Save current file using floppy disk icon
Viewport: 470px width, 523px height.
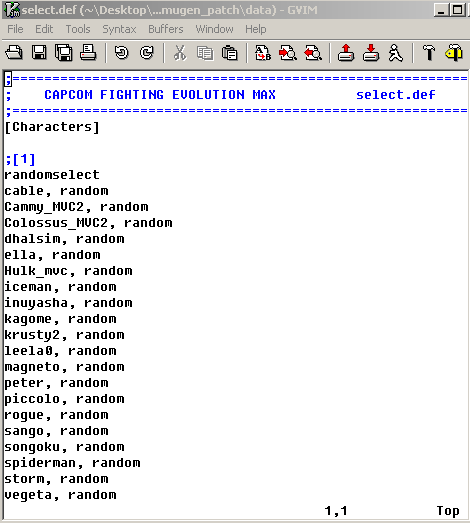pyautogui.click(x=39, y=53)
